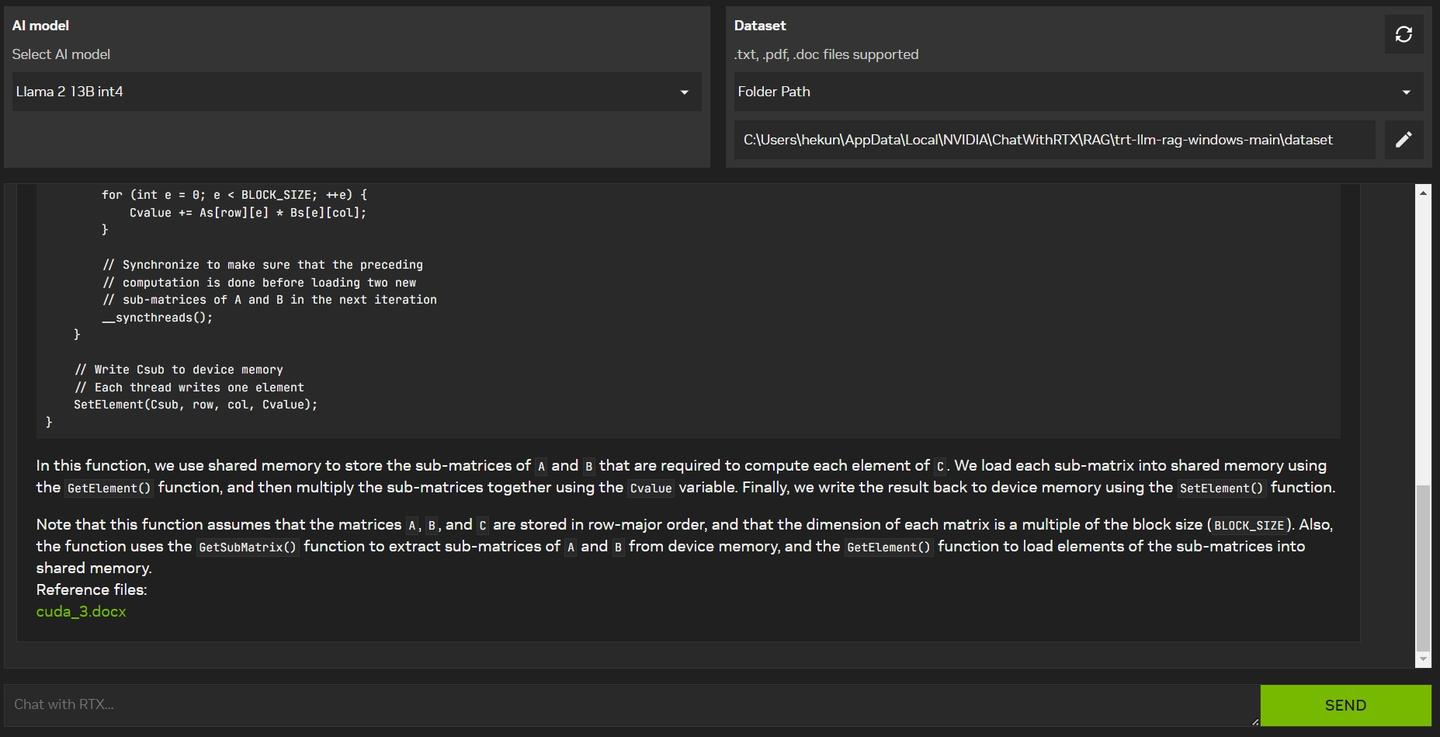
Task: Click the Folder Path dropdown caret arrow
Action: click(1406, 92)
